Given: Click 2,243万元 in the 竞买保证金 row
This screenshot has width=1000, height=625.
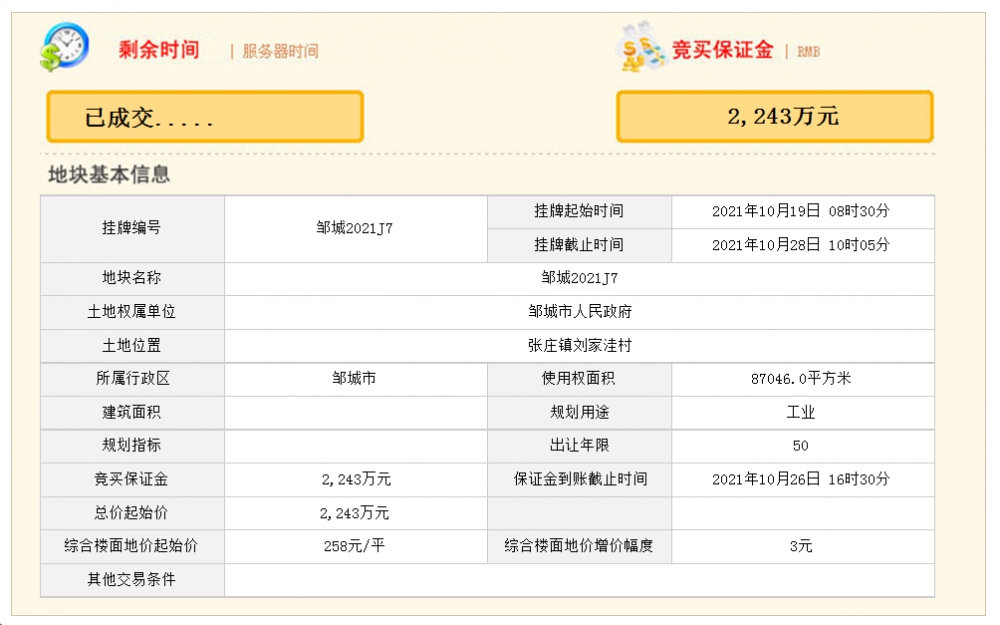Looking at the screenshot, I should [x=356, y=480].
